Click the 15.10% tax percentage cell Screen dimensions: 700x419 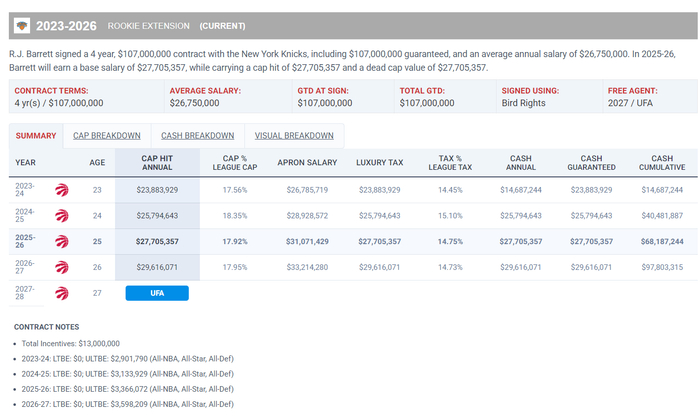pos(450,216)
